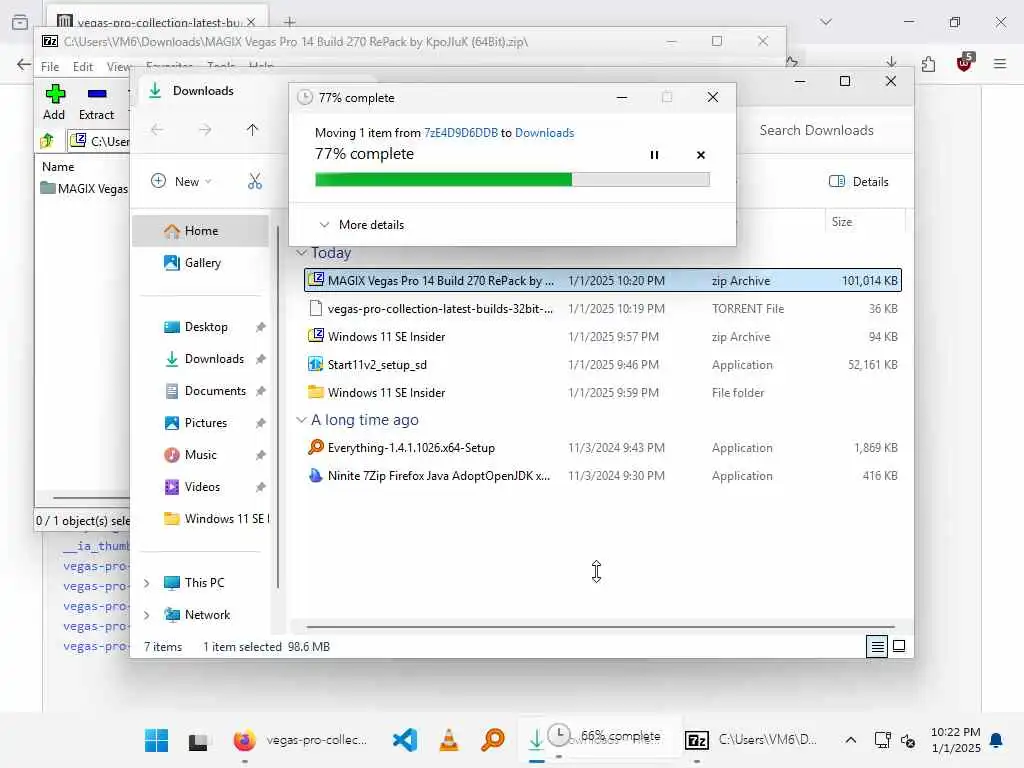Sort by Size column header
Viewport: 1024px width, 768px height.
[x=865, y=221]
